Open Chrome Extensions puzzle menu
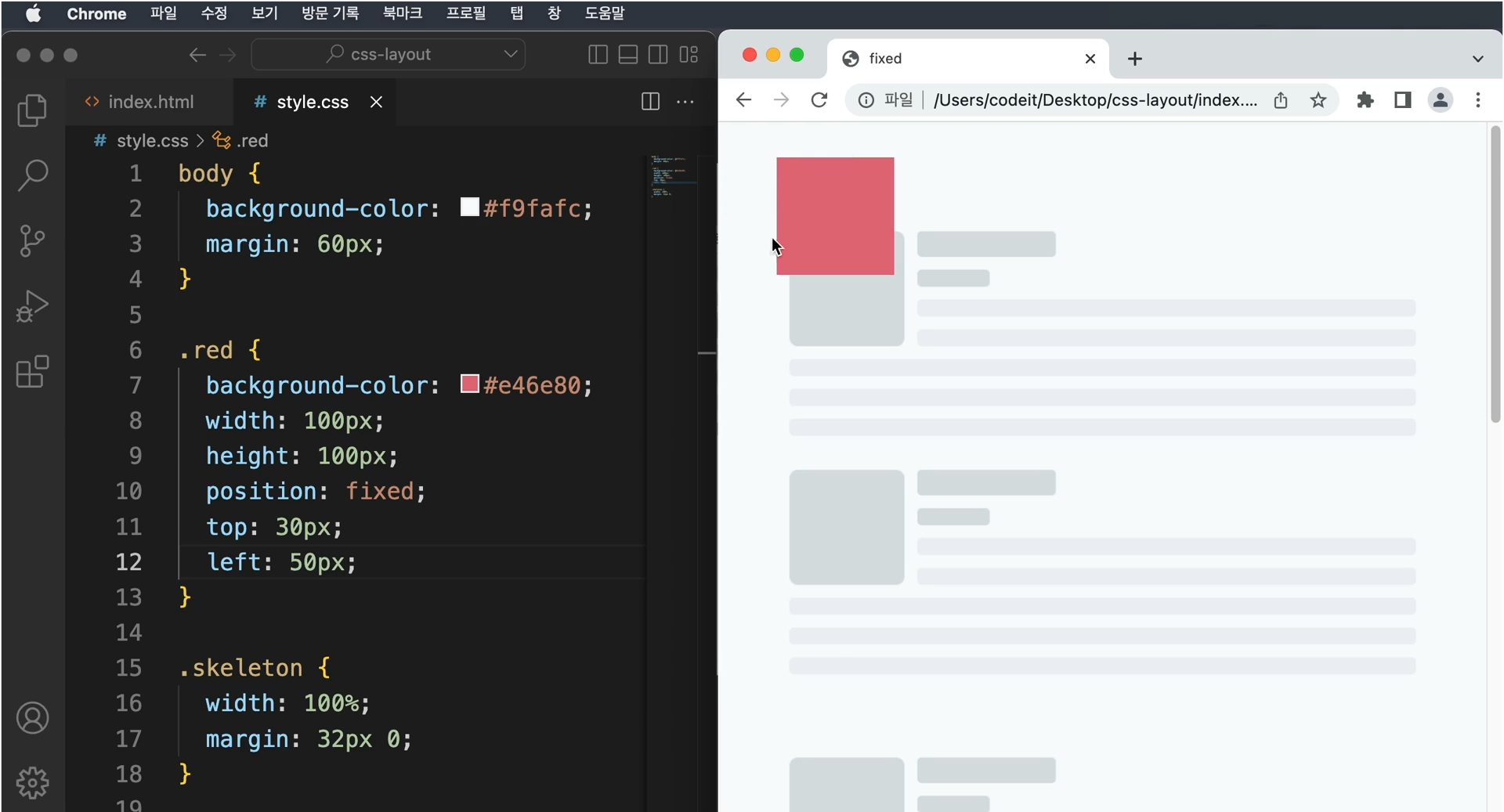Screen dimensions: 1504x812 click(1365, 100)
